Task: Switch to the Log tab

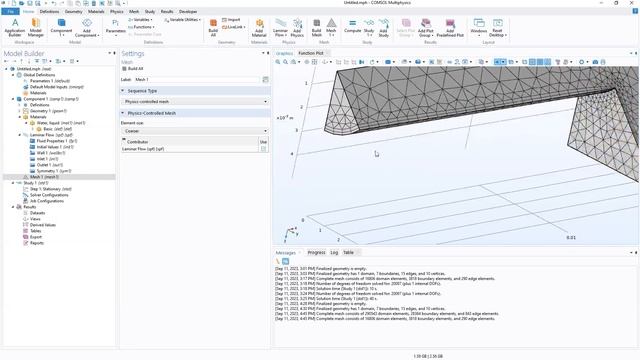Action: tap(334, 253)
